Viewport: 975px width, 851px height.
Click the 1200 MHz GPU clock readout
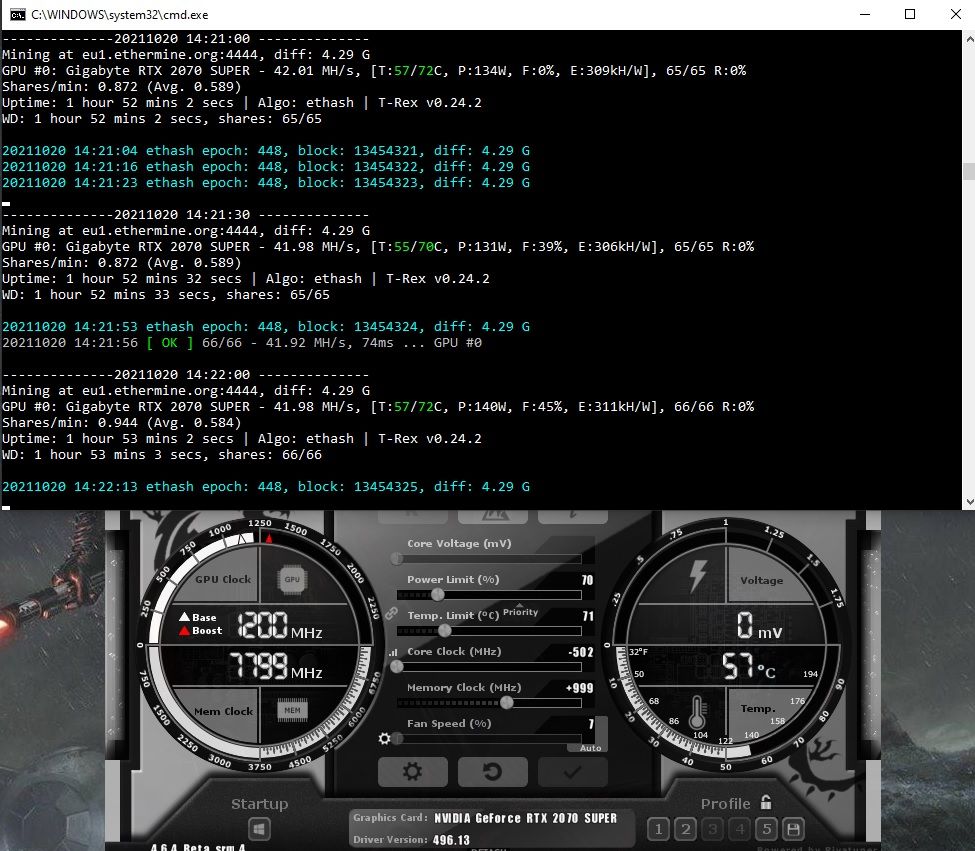pyautogui.click(x=279, y=625)
